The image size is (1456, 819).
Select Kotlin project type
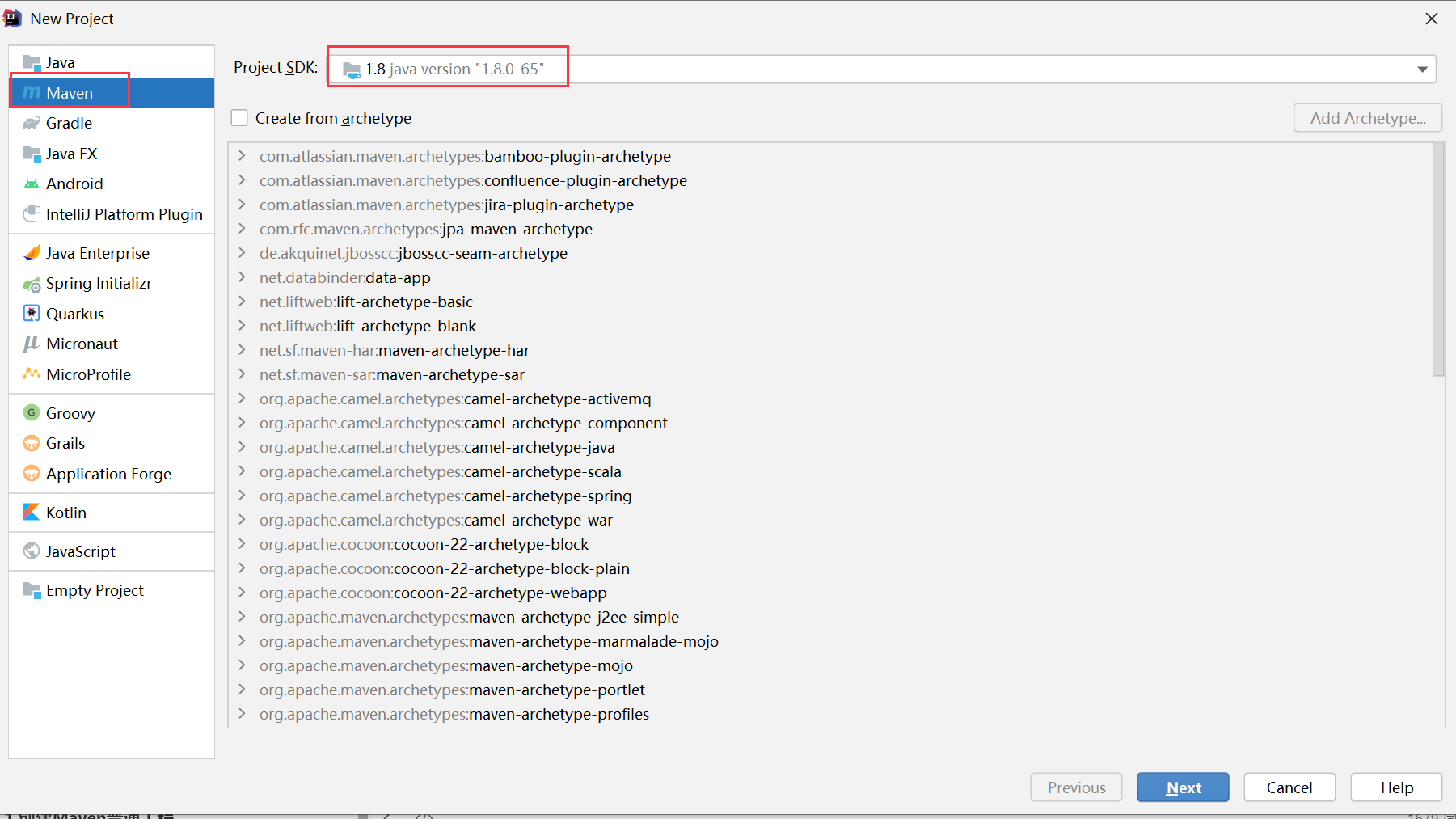(112, 513)
